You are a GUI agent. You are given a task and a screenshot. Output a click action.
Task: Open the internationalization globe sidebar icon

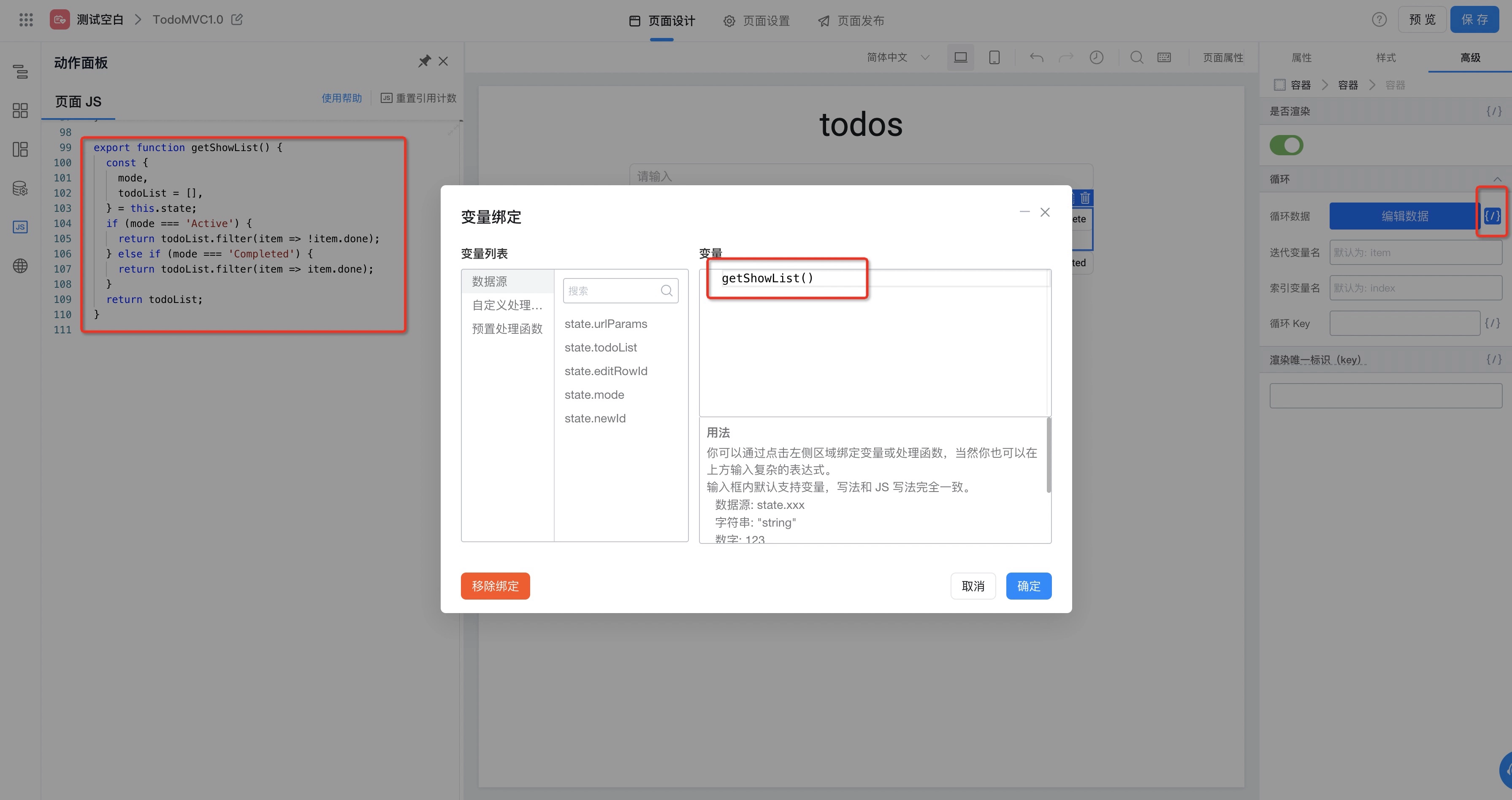20,266
